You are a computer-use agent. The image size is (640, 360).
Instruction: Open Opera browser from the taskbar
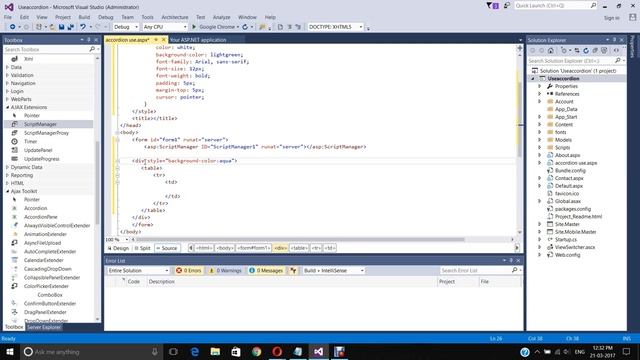277,351
